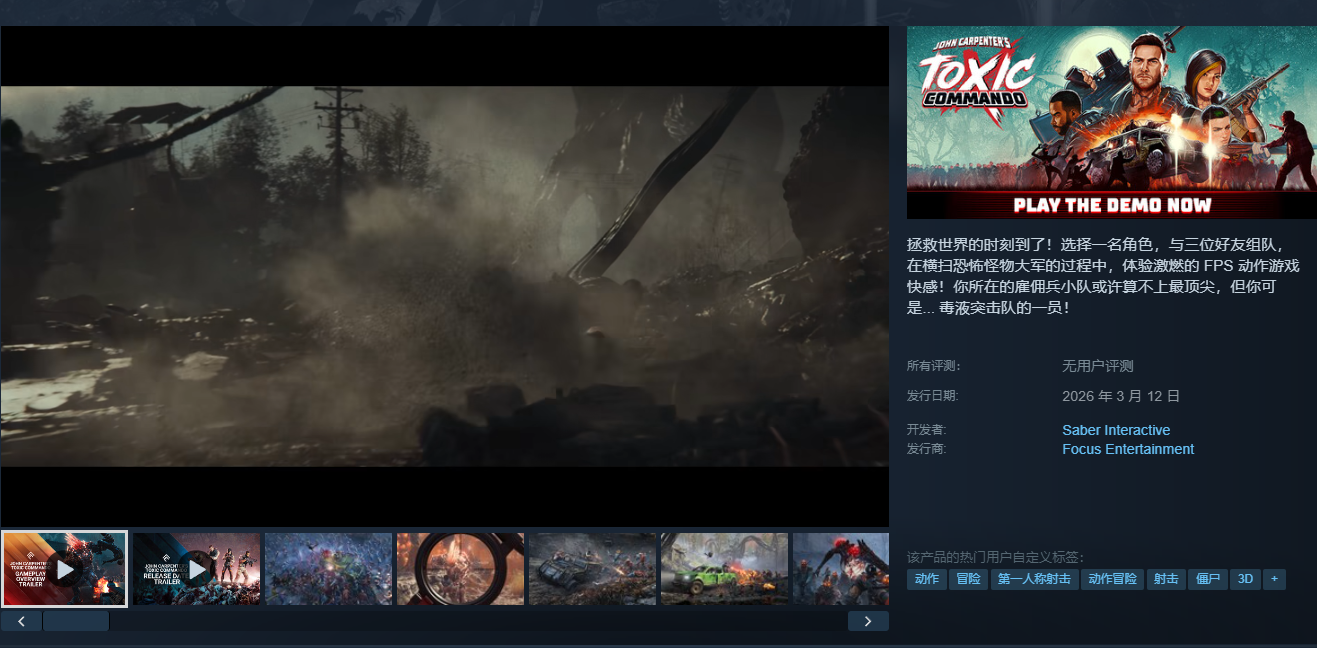Open the red-headed monster screenshot thumbnail

tap(840, 569)
